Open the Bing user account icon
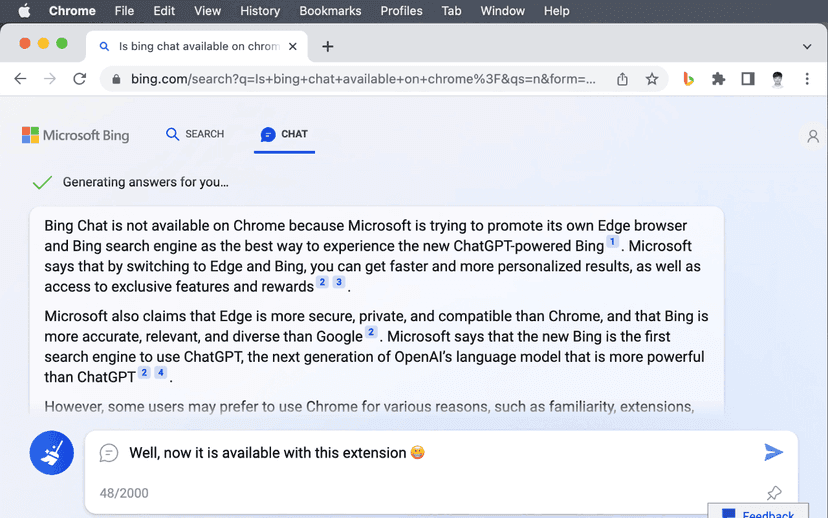 point(813,136)
